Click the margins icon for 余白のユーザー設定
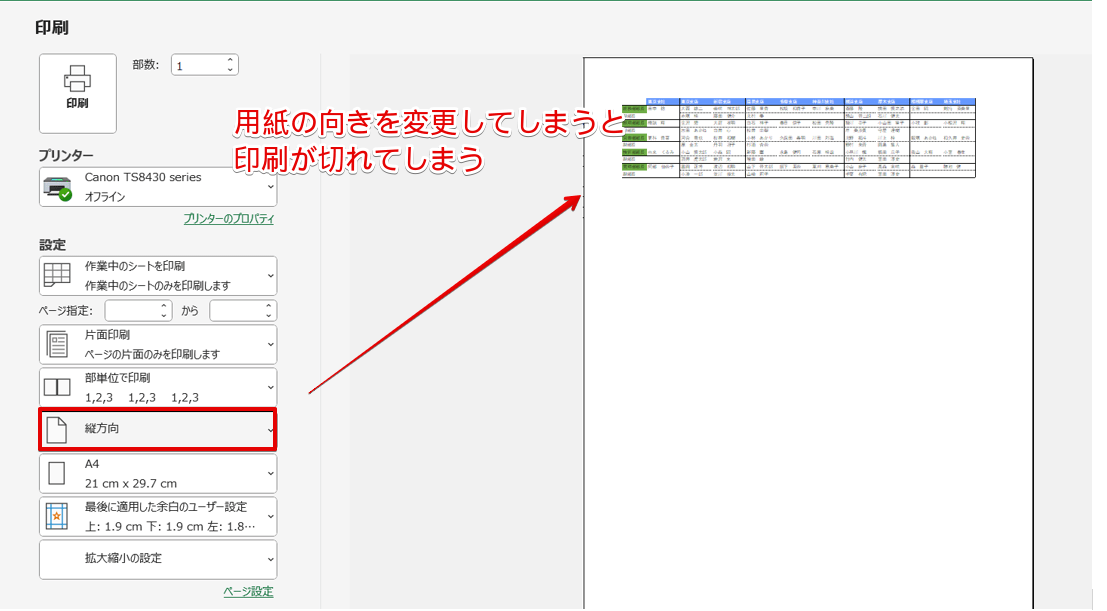The width and height of the screenshot is (1107, 611). [56, 517]
